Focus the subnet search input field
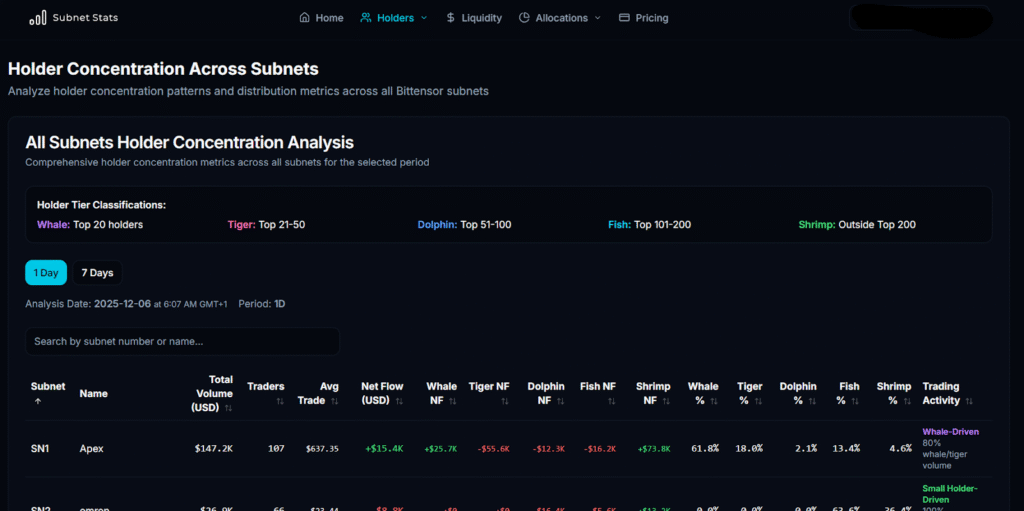 [x=183, y=341]
